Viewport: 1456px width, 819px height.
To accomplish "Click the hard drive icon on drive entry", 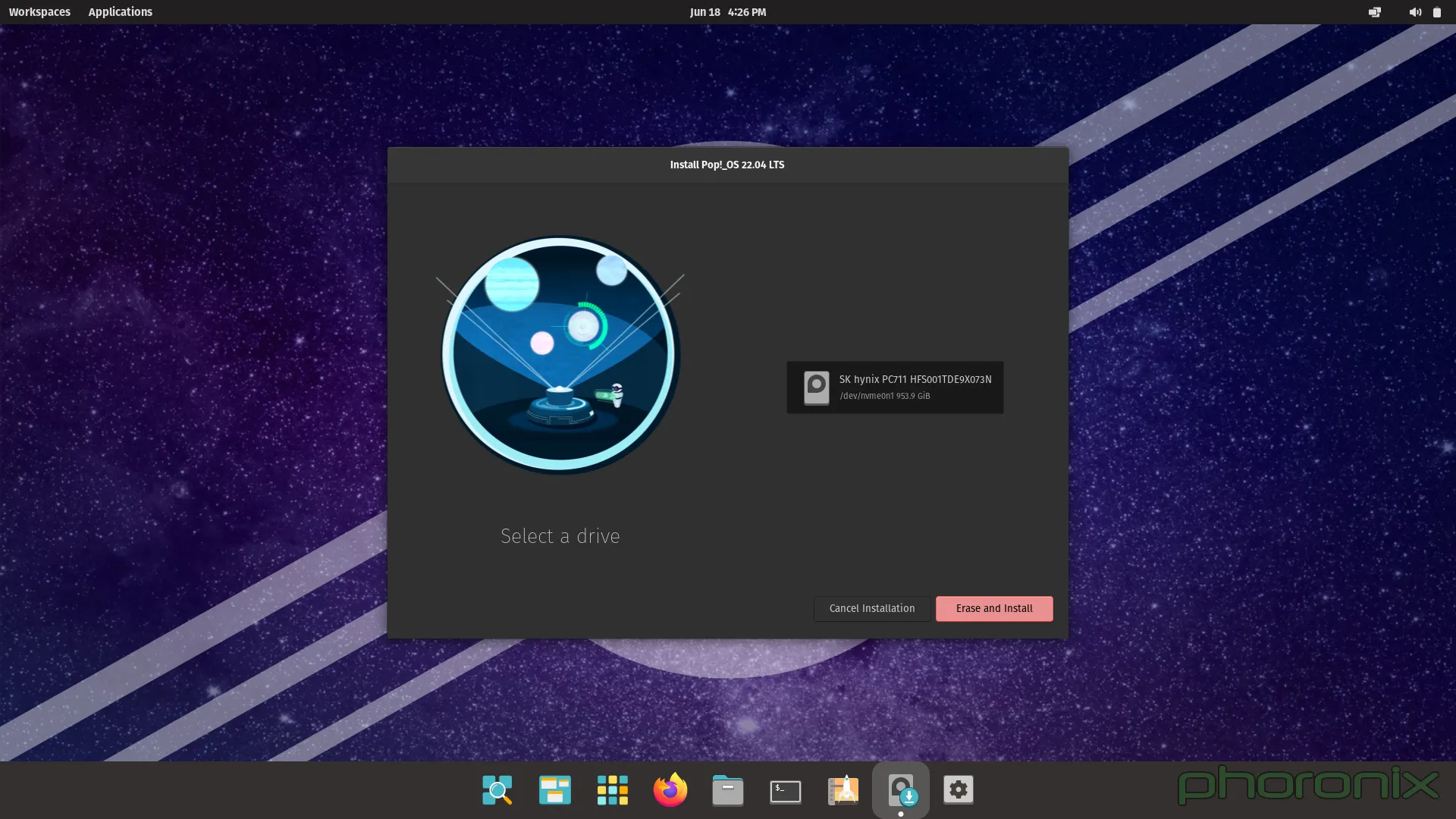I will click(817, 388).
